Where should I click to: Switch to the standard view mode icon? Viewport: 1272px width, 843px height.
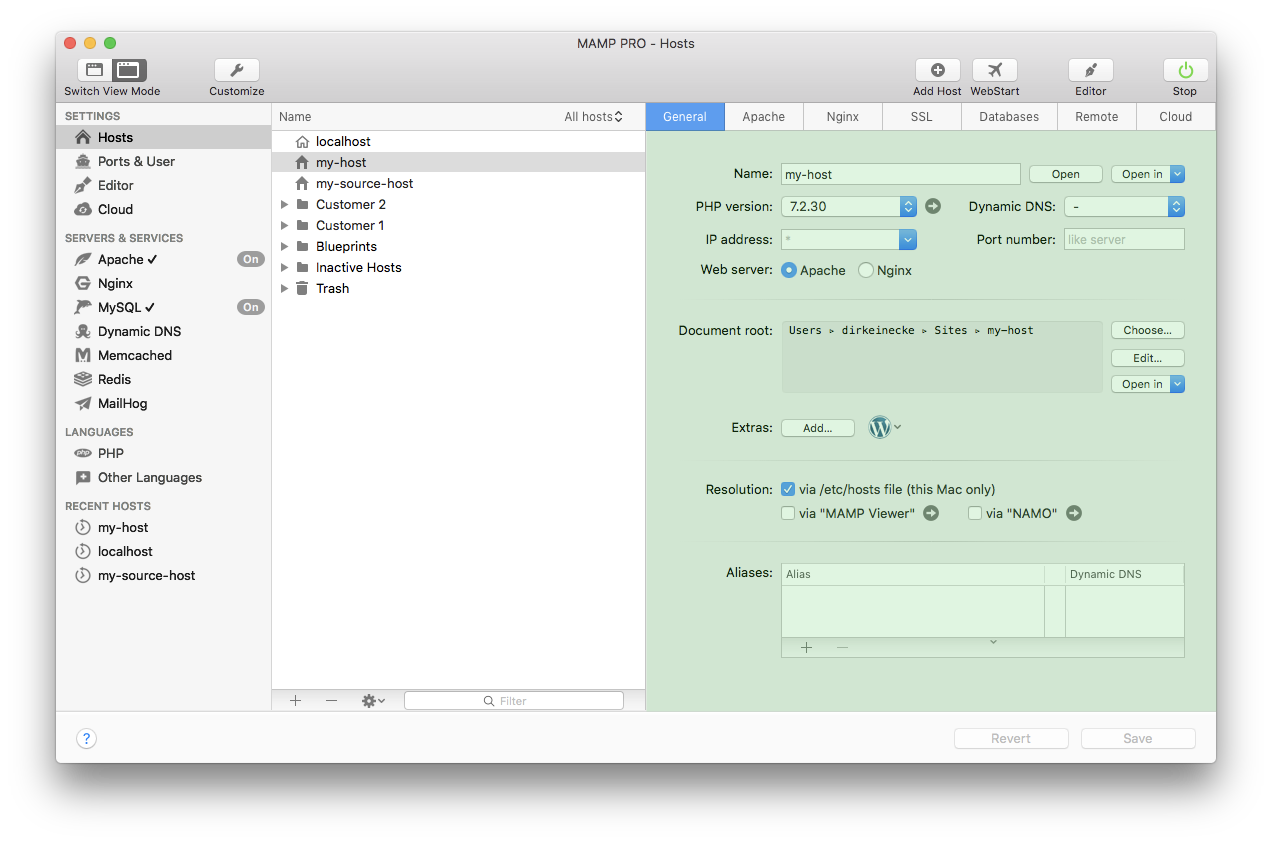point(95,70)
